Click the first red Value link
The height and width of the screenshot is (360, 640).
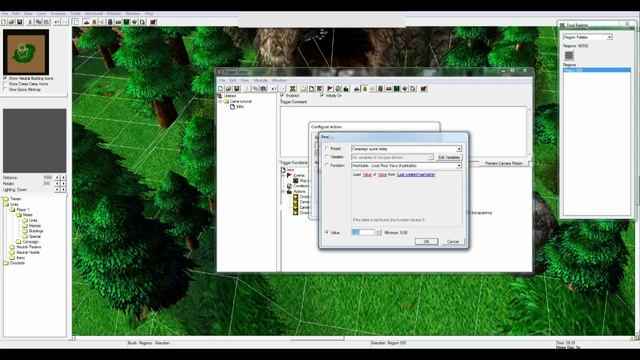click(x=367, y=175)
